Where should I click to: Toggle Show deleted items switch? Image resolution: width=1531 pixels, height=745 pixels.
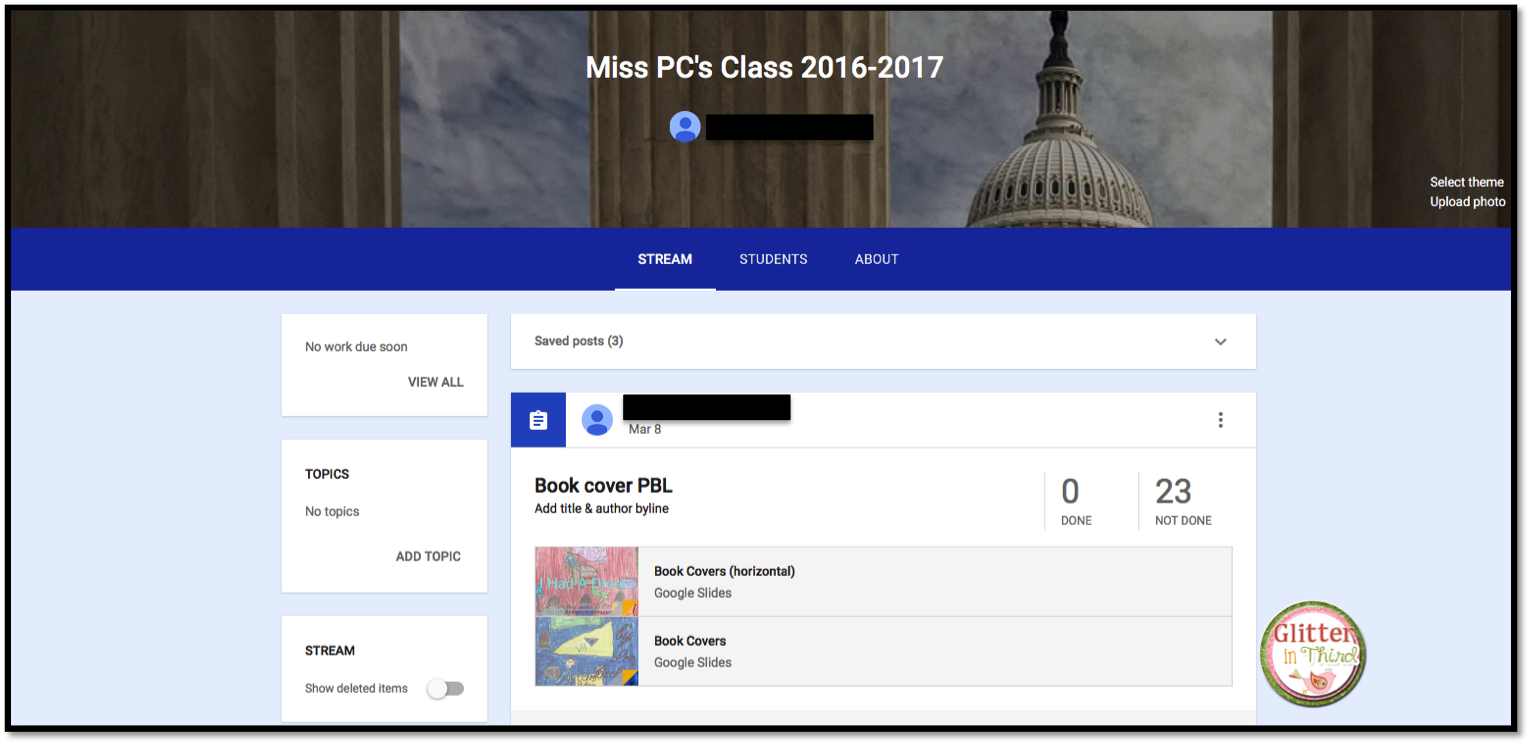click(446, 688)
